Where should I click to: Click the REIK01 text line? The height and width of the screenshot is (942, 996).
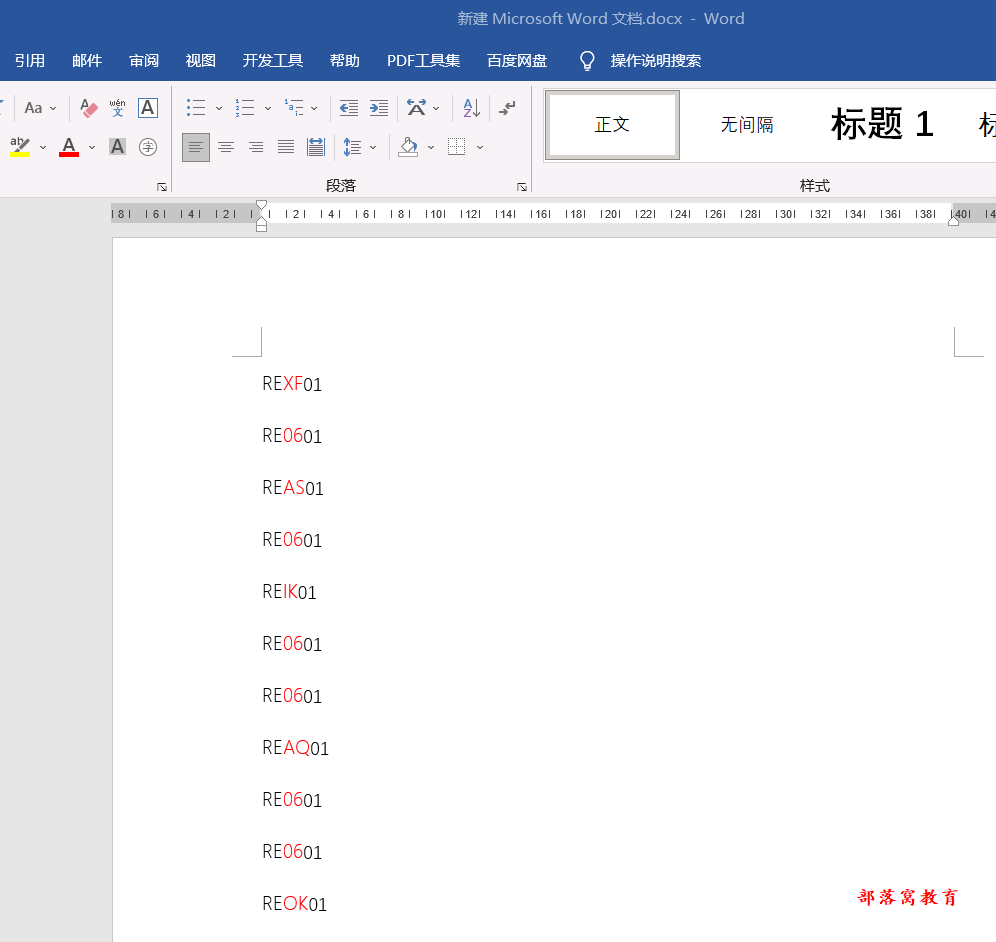click(289, 592)
